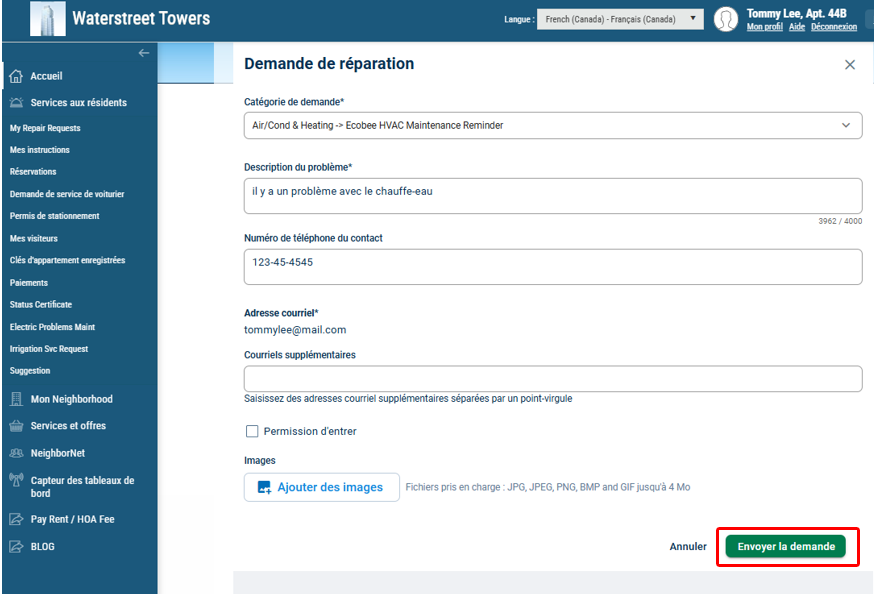Click the Numéro de téléphone field

[x=553, y=267]
